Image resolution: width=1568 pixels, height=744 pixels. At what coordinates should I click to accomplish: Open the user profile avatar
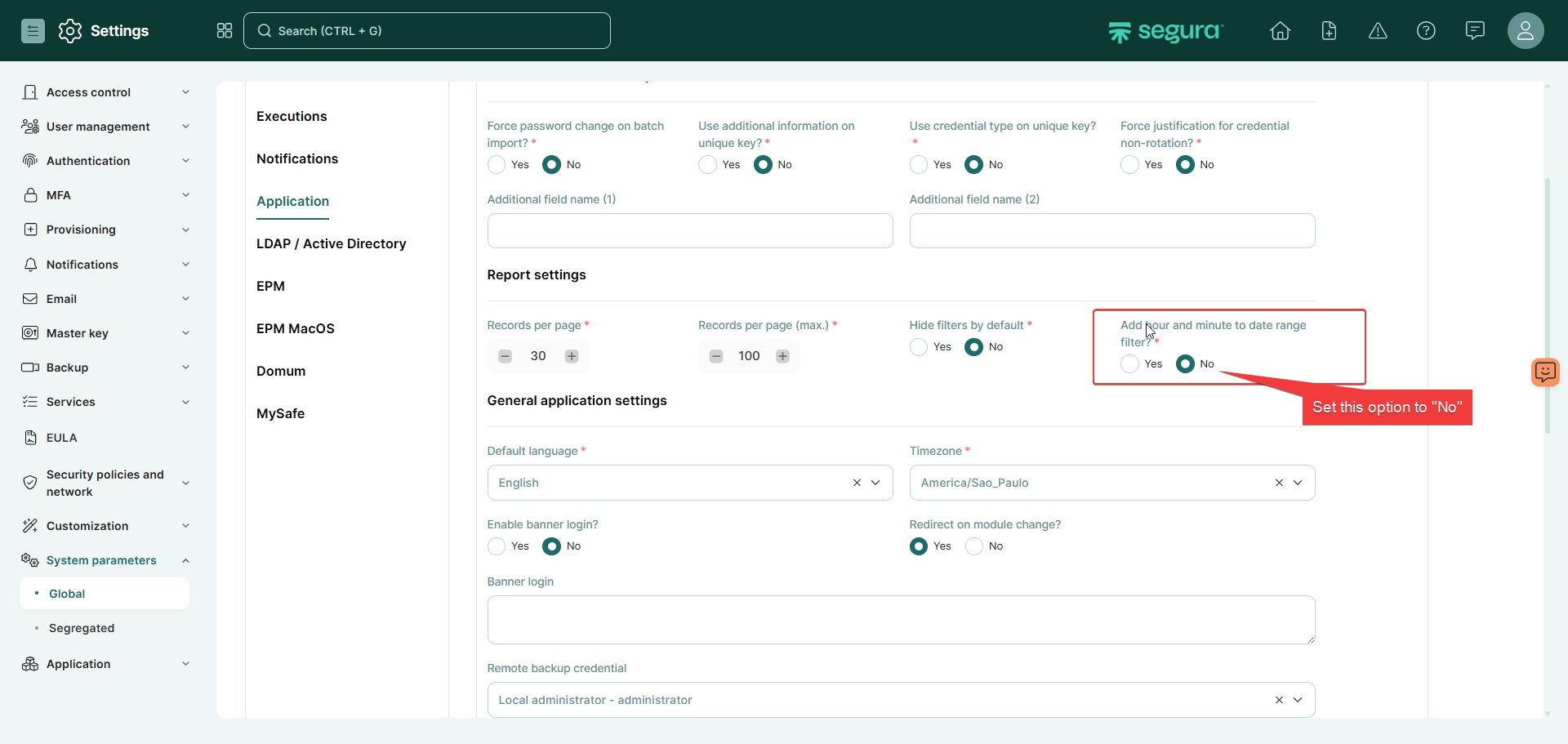click(1525, 31)
